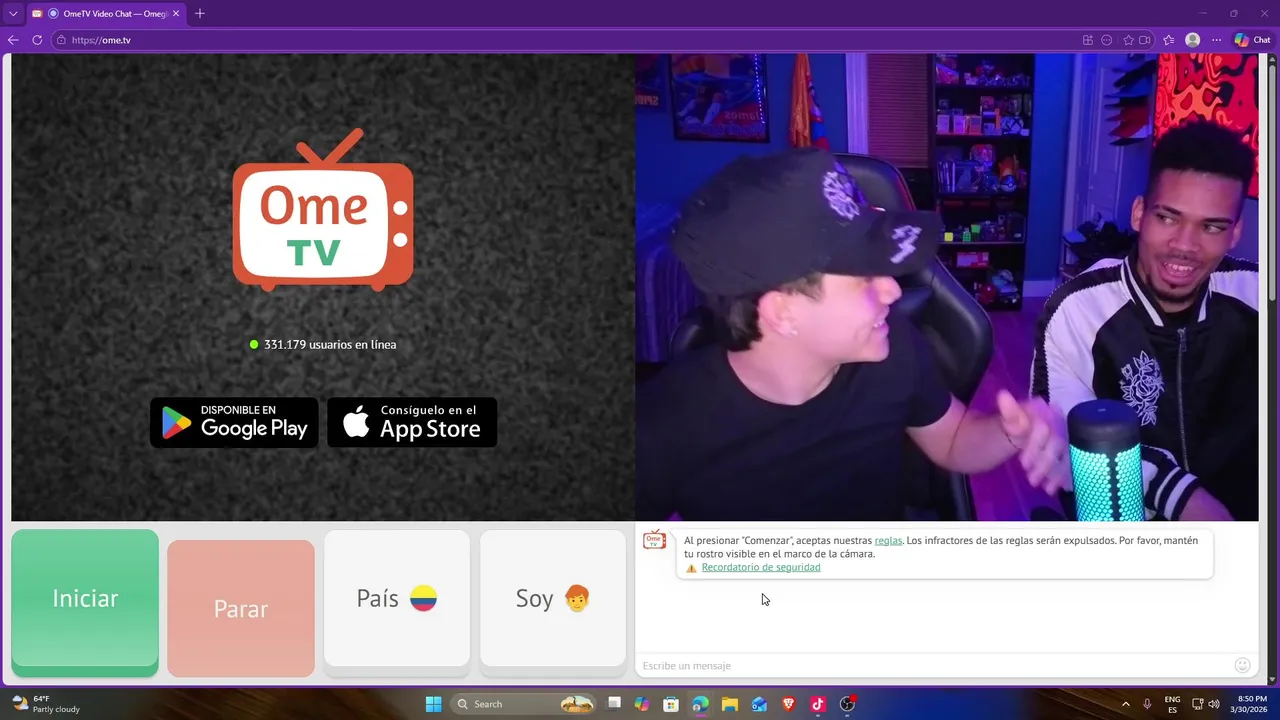The height and width of the screenshot is (720, 1280).
Task: Close the OmeTV Video Chat tab
Action: [176, 14]
